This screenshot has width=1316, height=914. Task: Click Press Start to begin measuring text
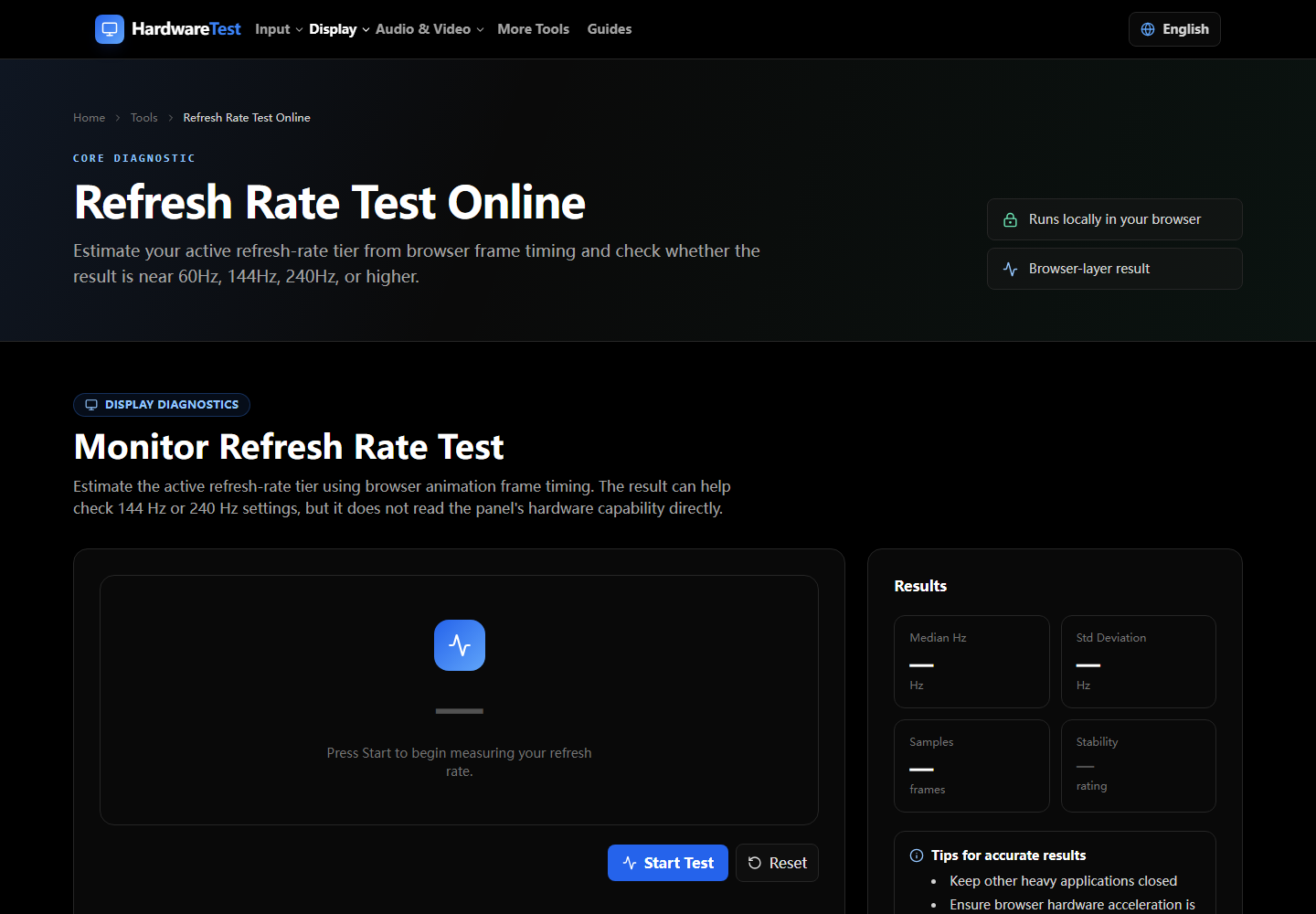460,762
